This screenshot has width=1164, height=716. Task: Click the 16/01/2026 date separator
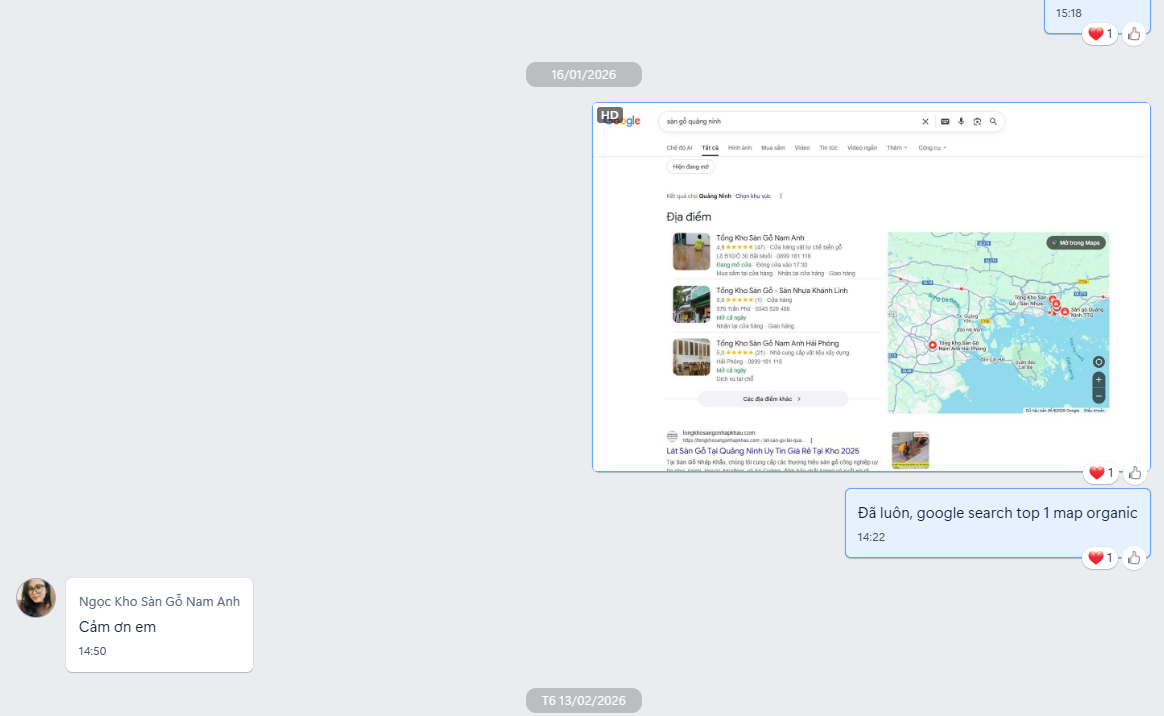[584, 74]
